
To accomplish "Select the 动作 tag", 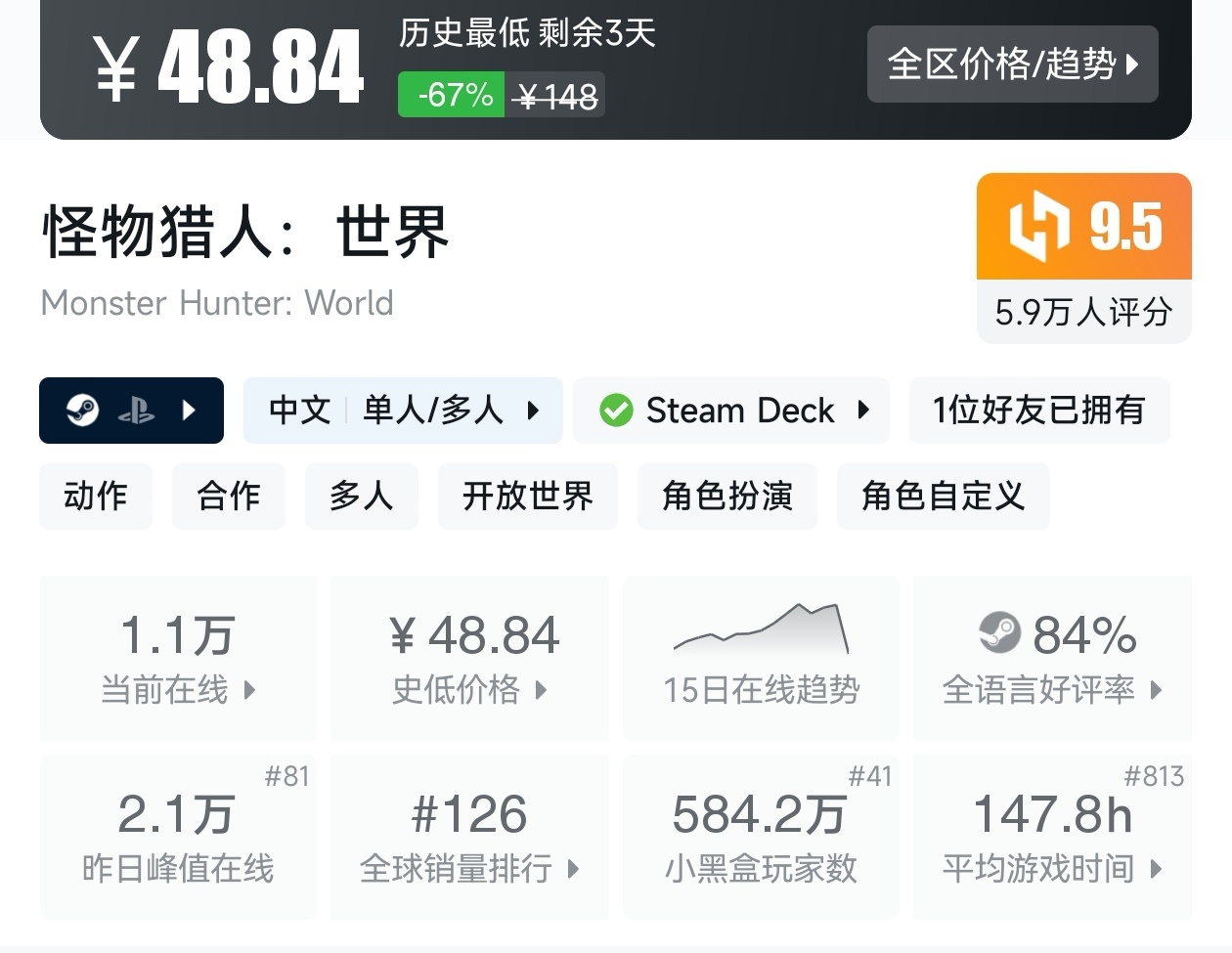I will 96,497.
